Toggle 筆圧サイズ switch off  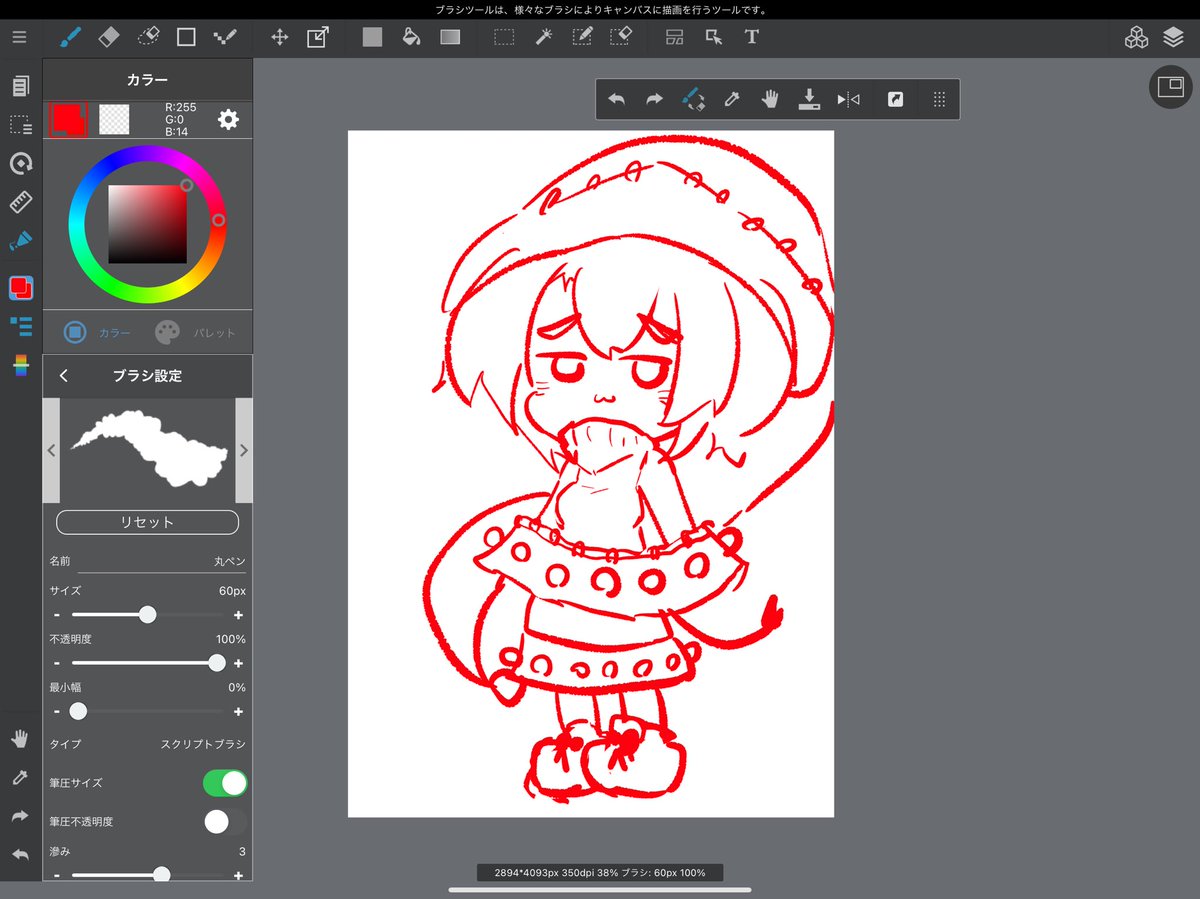point(225,783)
